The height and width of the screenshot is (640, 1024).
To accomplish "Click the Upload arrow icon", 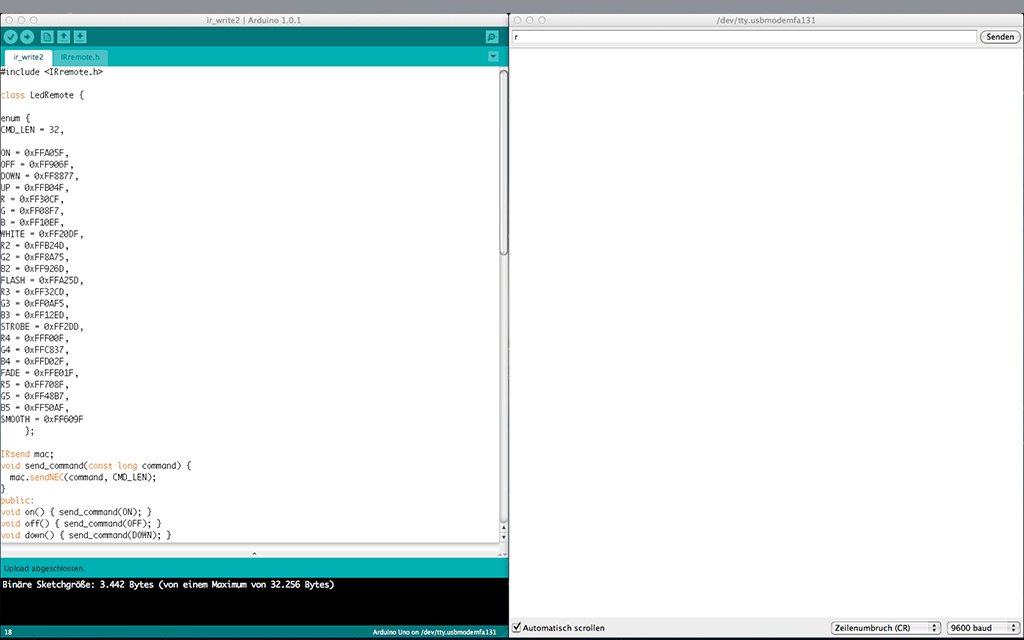I will [x=27, y=37].
